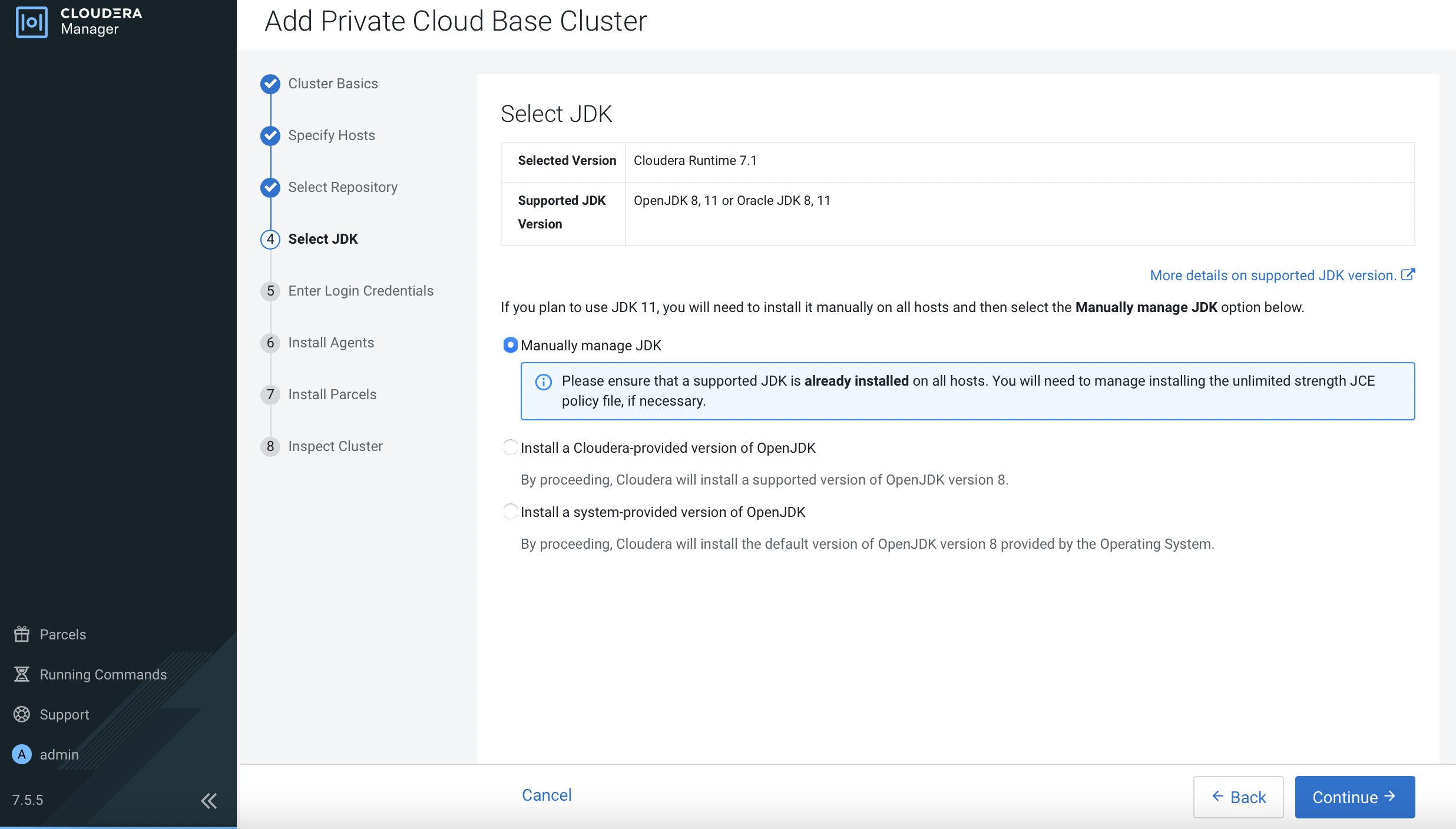1456x829 pixels.
Task: Click the admin user avatar icon
Action: pyautogui.click(x=22, y=754)
